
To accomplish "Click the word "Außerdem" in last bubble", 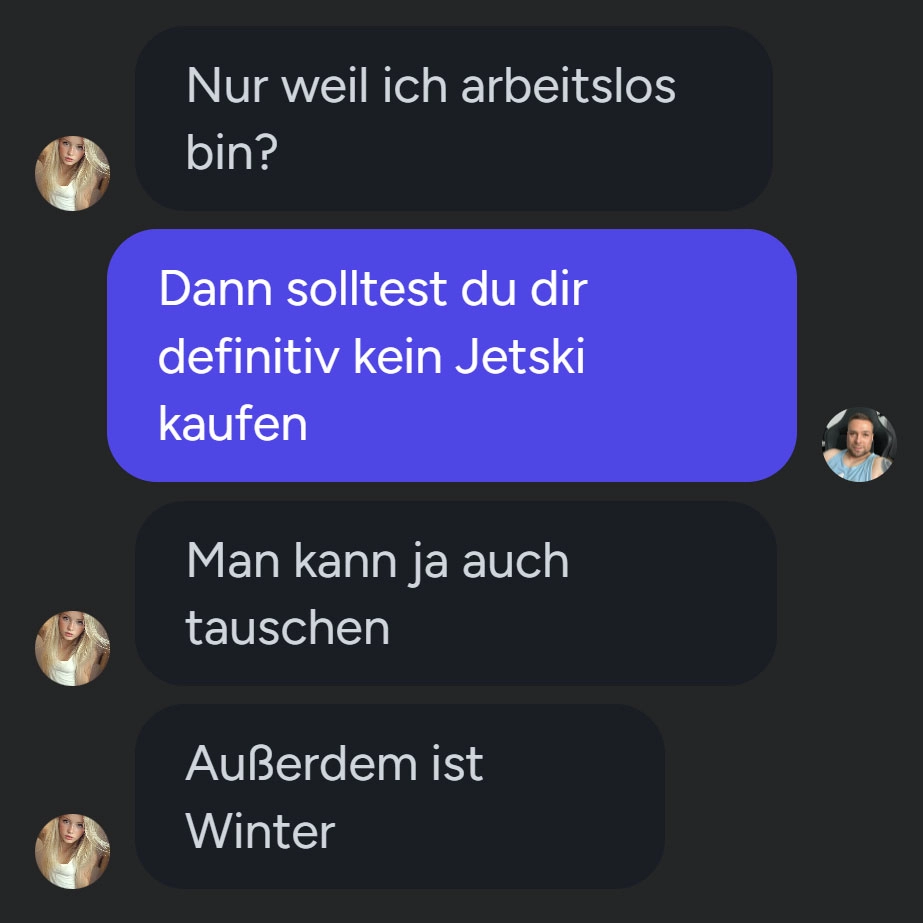I will (x=302, y=764).
